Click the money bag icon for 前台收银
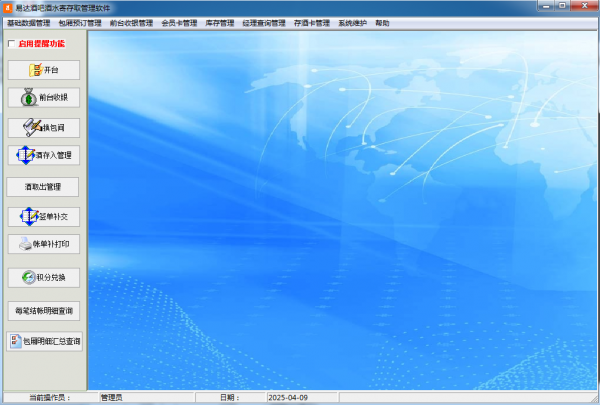The image size is (600, 405). click(x=29, y=97)
